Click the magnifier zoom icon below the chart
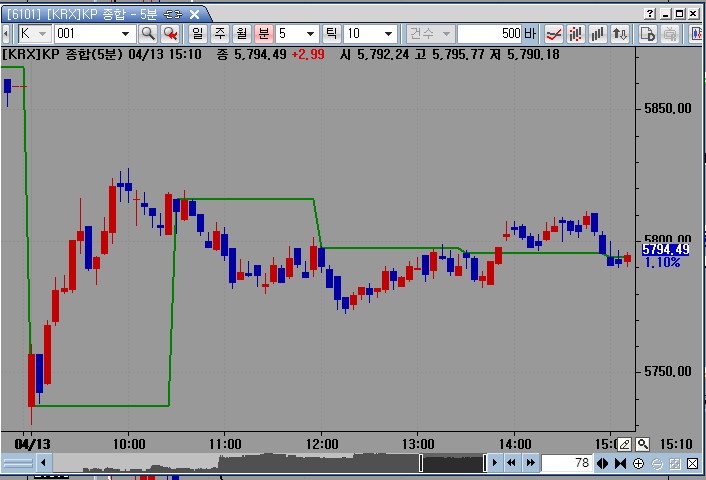Image resolution: width=706 pixels, height=480 pixels. click(x=642, y=444)
